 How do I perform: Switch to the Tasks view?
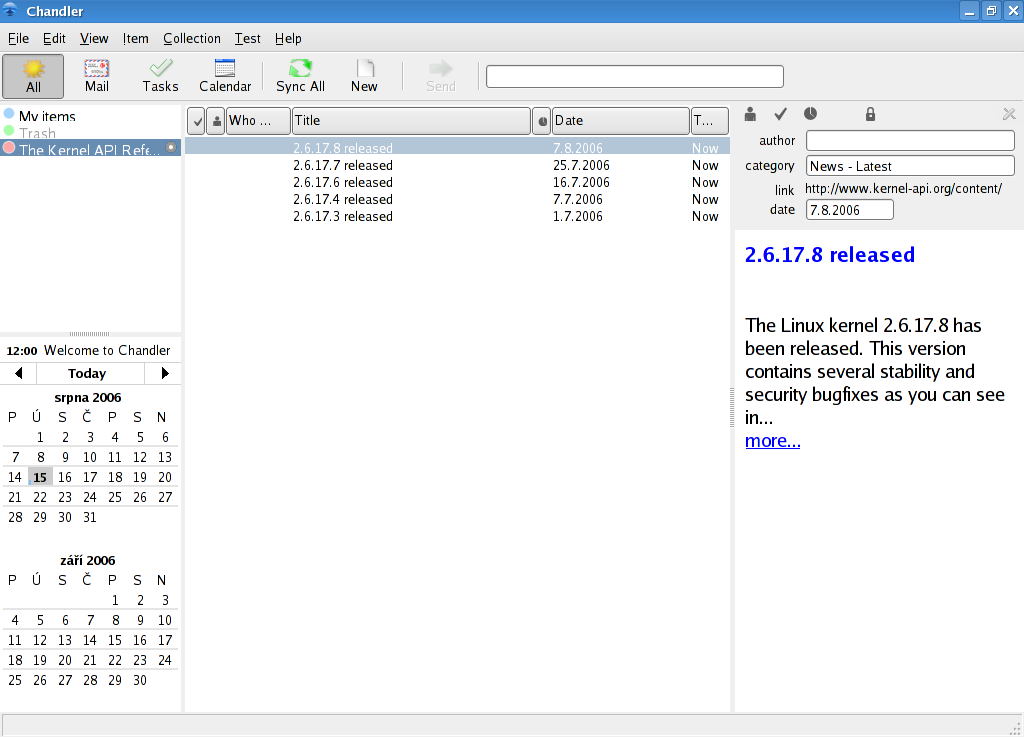tap(161, 76)
